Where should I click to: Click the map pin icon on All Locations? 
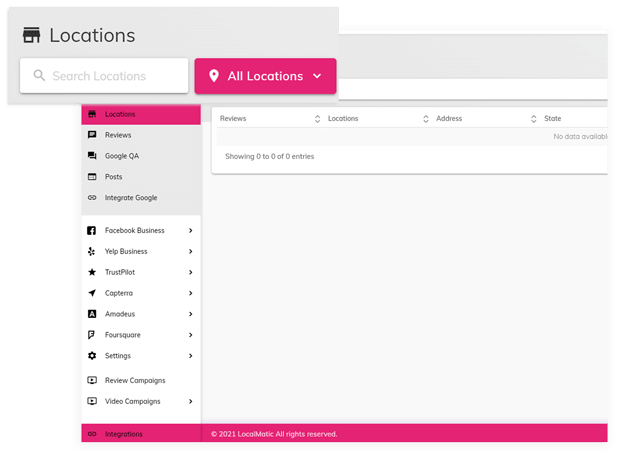(x=214, y=76)
